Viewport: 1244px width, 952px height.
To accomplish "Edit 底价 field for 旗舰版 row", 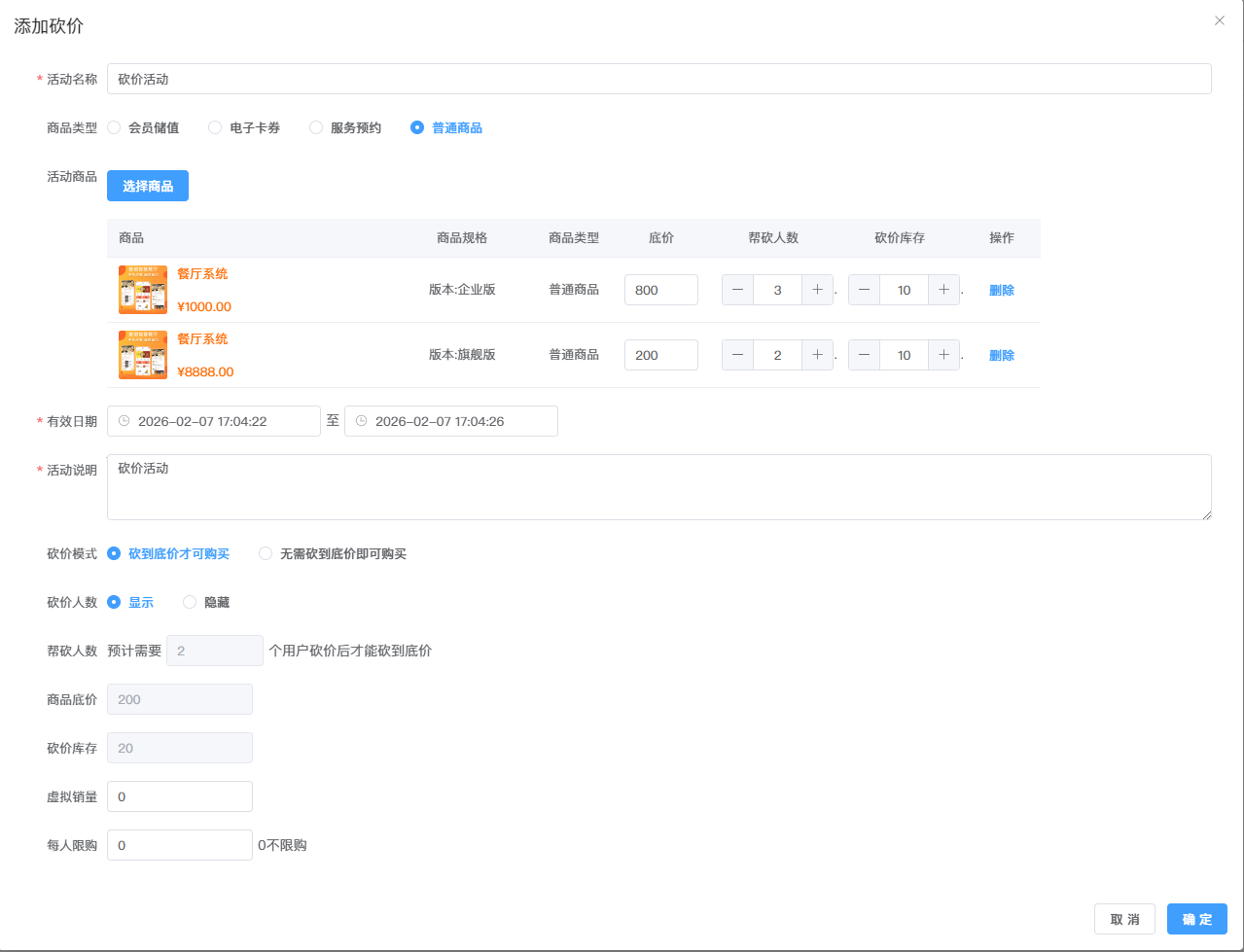I will [661, 355].
